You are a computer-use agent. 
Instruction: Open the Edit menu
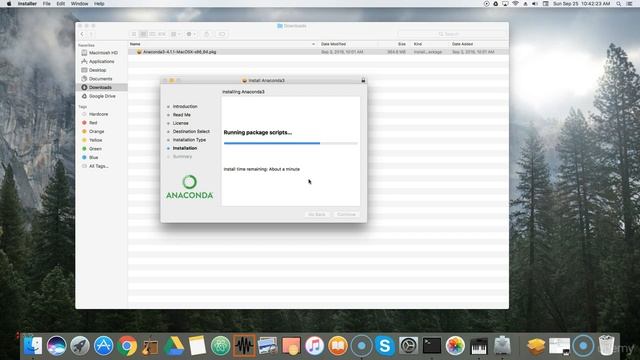point(61,4)
